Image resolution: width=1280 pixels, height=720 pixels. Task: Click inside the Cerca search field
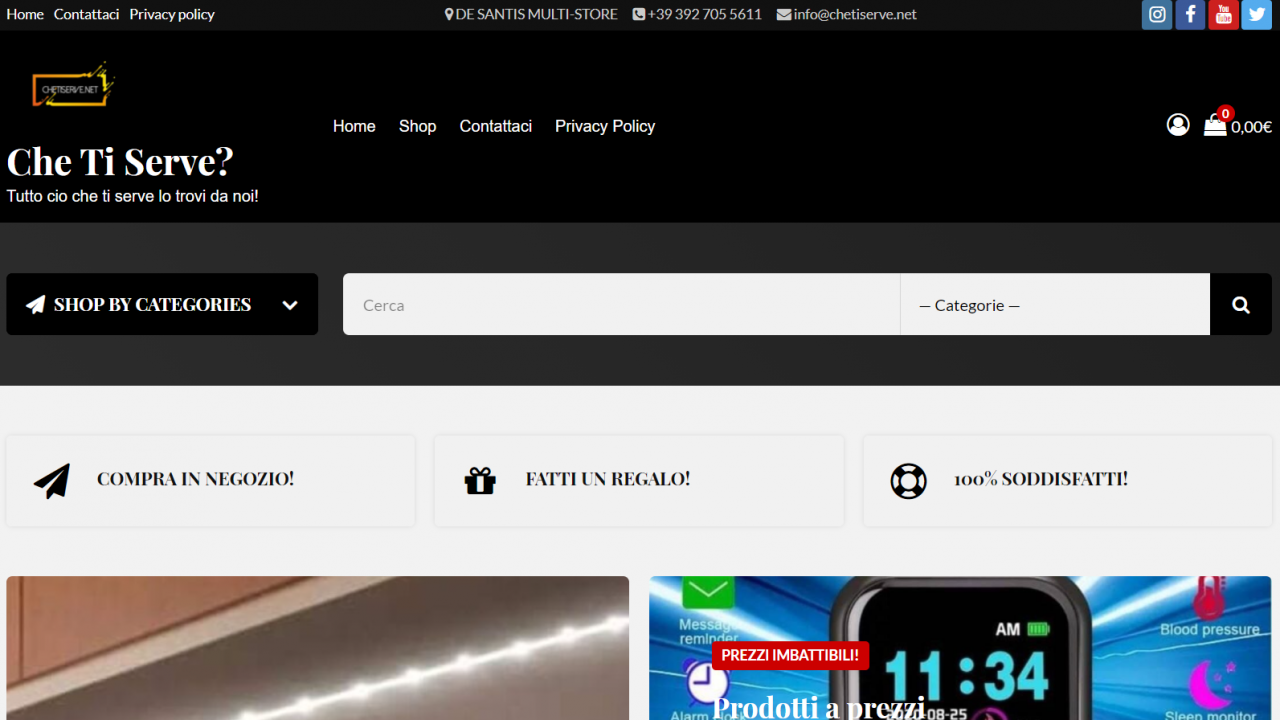pos(620,304)
